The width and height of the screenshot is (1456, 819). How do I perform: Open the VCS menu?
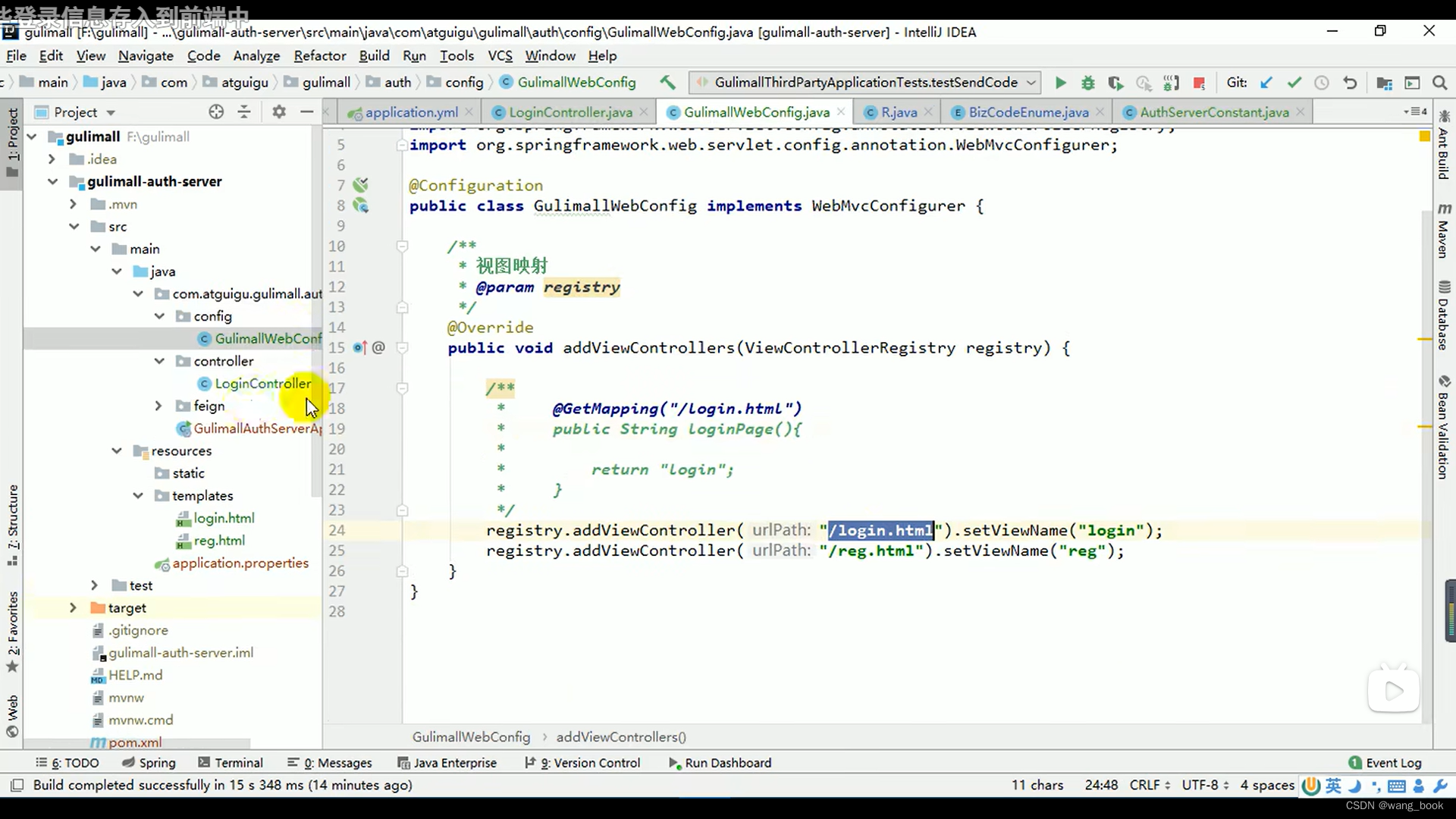coord(500,56)
